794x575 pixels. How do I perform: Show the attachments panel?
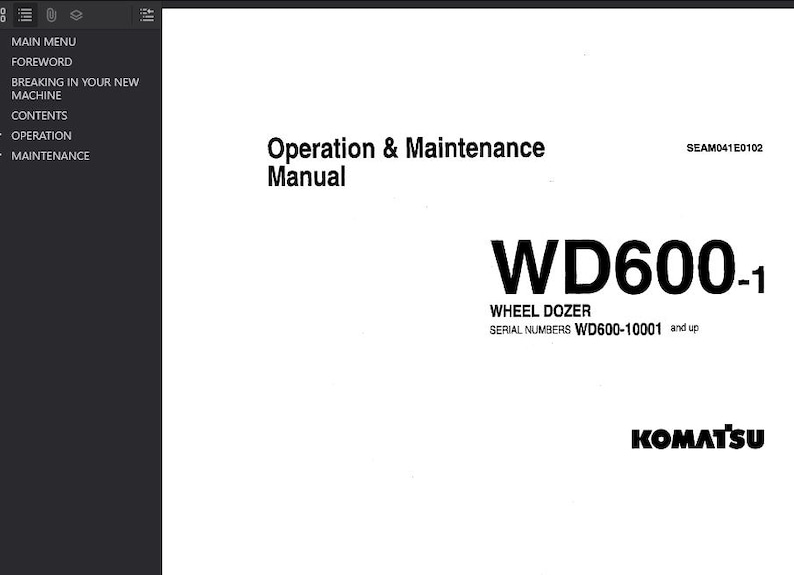[51, 15]
